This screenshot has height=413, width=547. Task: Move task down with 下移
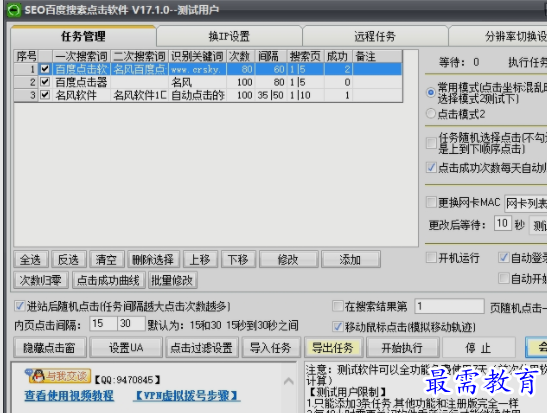tap(238, 260)
